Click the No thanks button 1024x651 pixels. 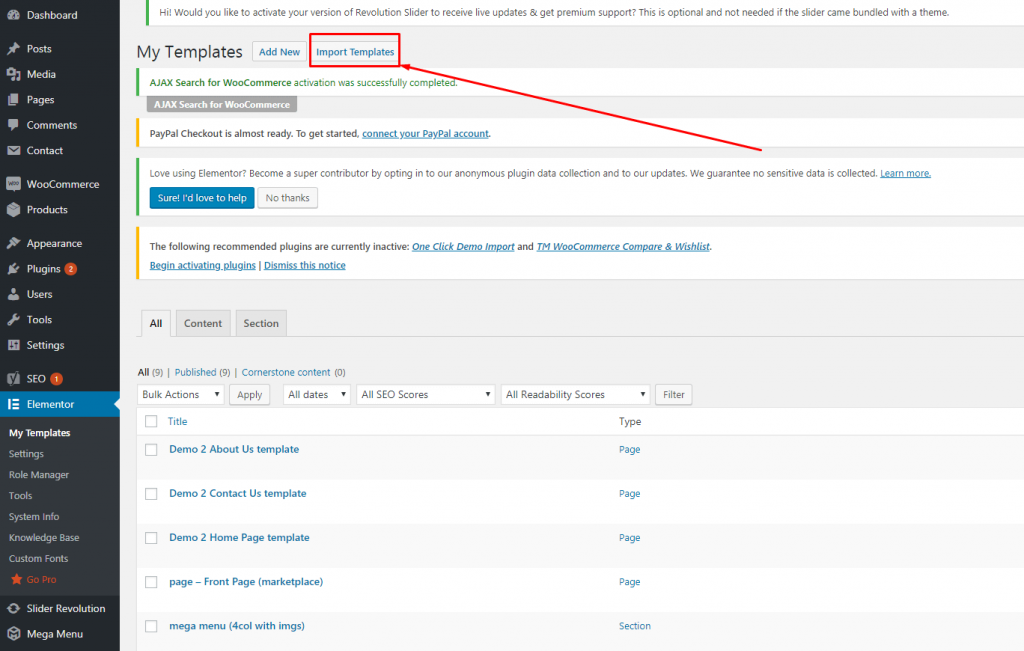pyautogui.click(x=287, y=198)
